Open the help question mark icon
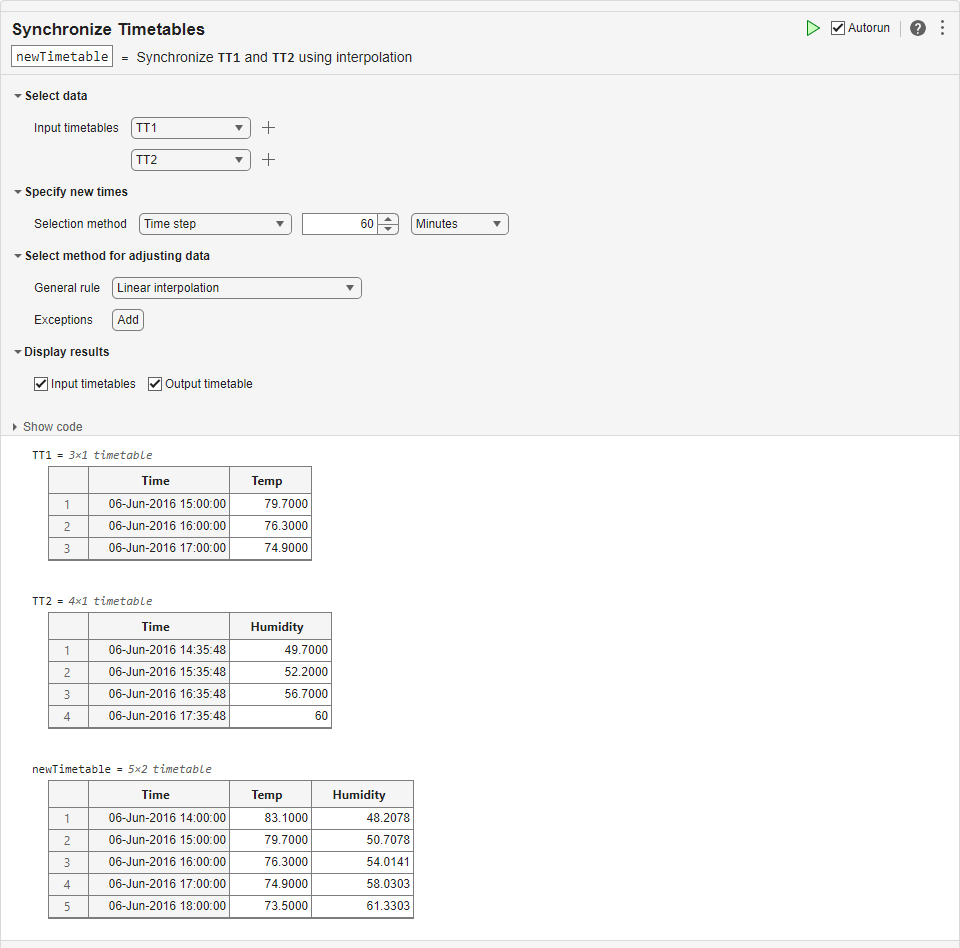960x948 pixels. tap(917, 28)
